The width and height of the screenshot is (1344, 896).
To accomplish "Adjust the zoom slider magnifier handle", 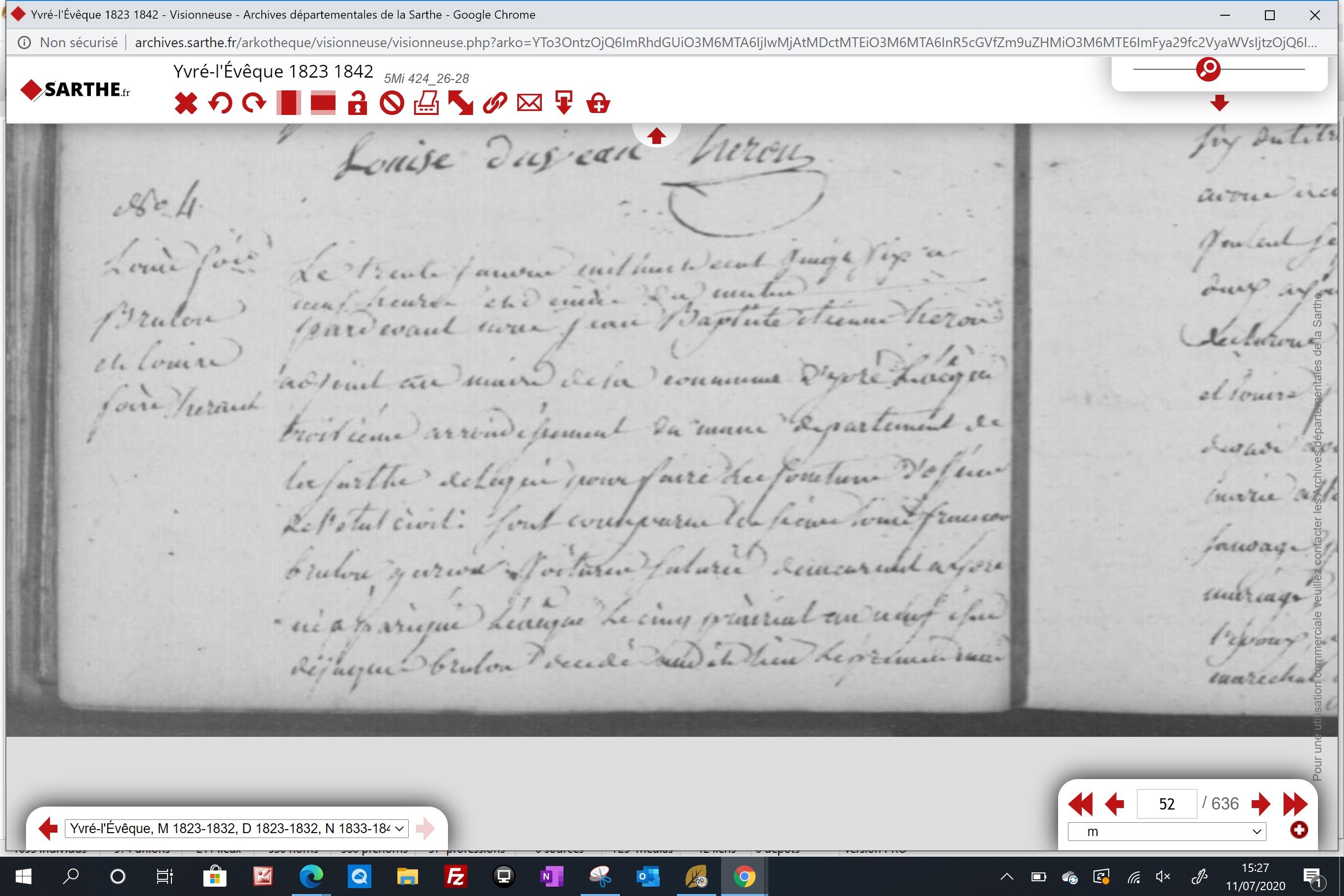I will coord(1208,69).
